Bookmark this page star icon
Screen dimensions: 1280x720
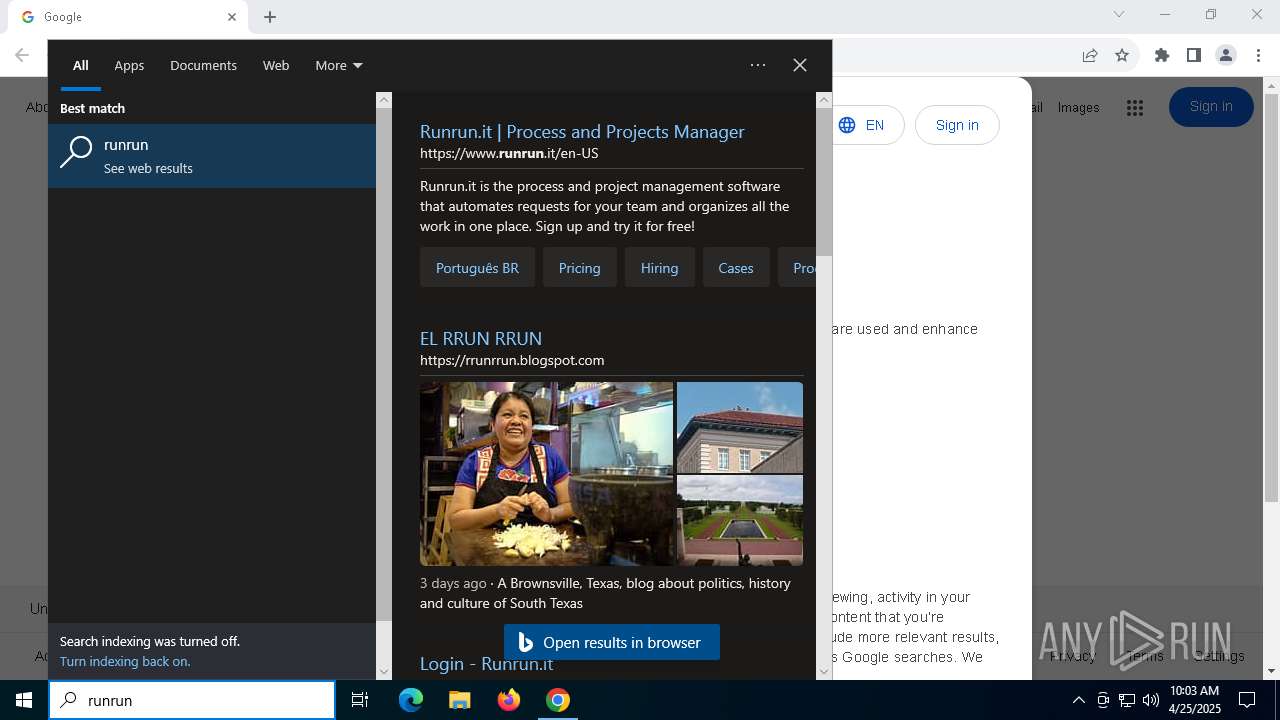coord(1122,55)
